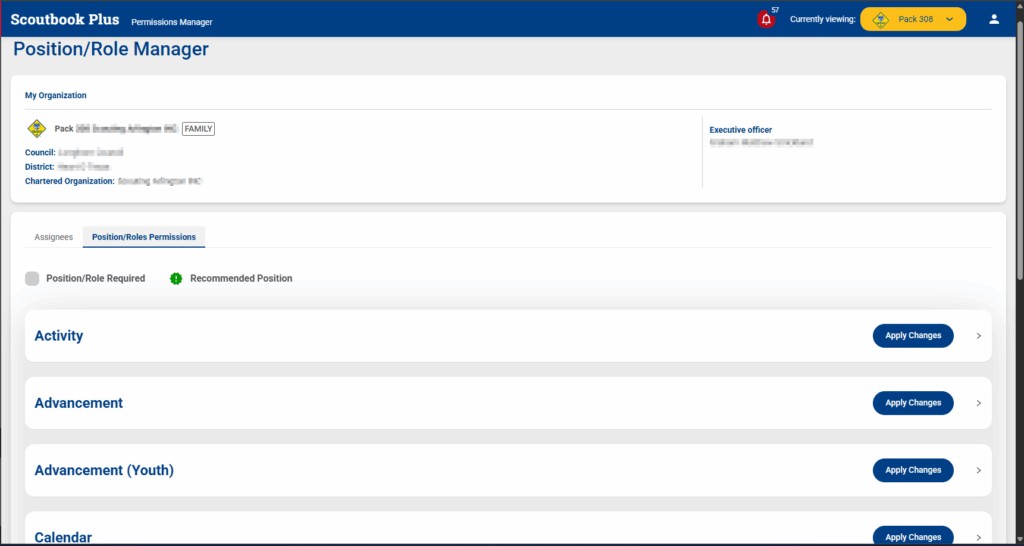Switch to the Assignees tab
1024x546 pixels.
pyautogui.click(x=54, y=237)
